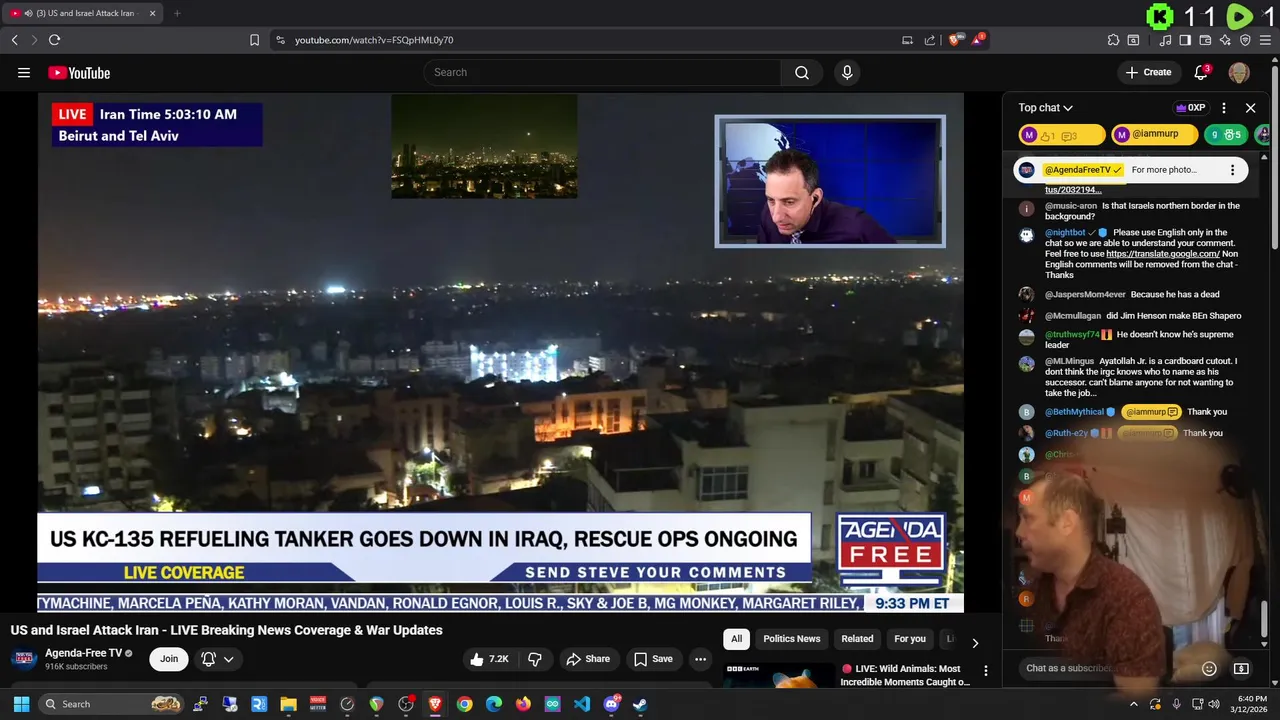Screen dimensions: 1280x720
Task: Open pinned message three-dot options
Action: click(1232, 170)
